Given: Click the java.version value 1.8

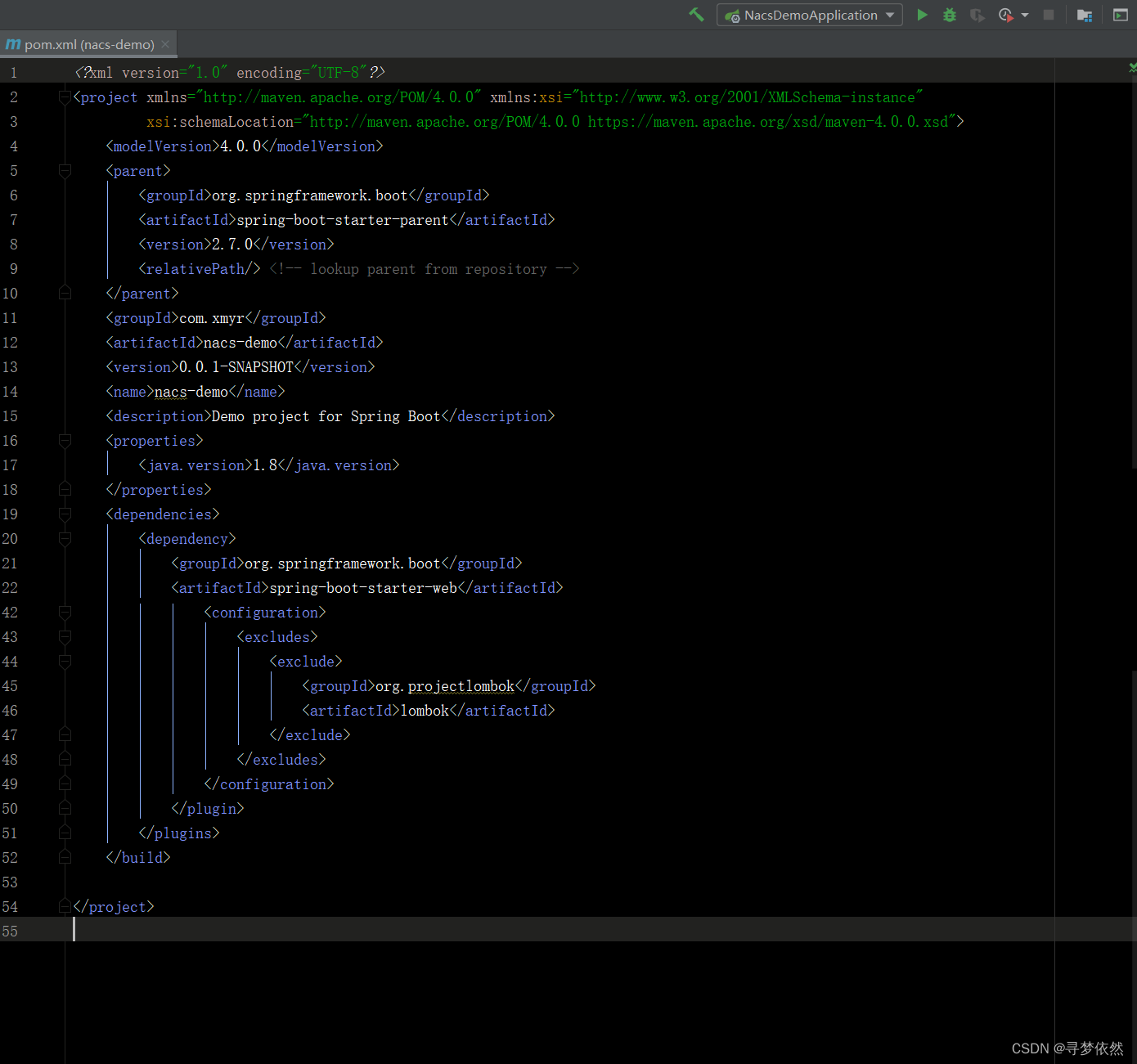Looking at the screenshot, I should click(x=265, y=465).
